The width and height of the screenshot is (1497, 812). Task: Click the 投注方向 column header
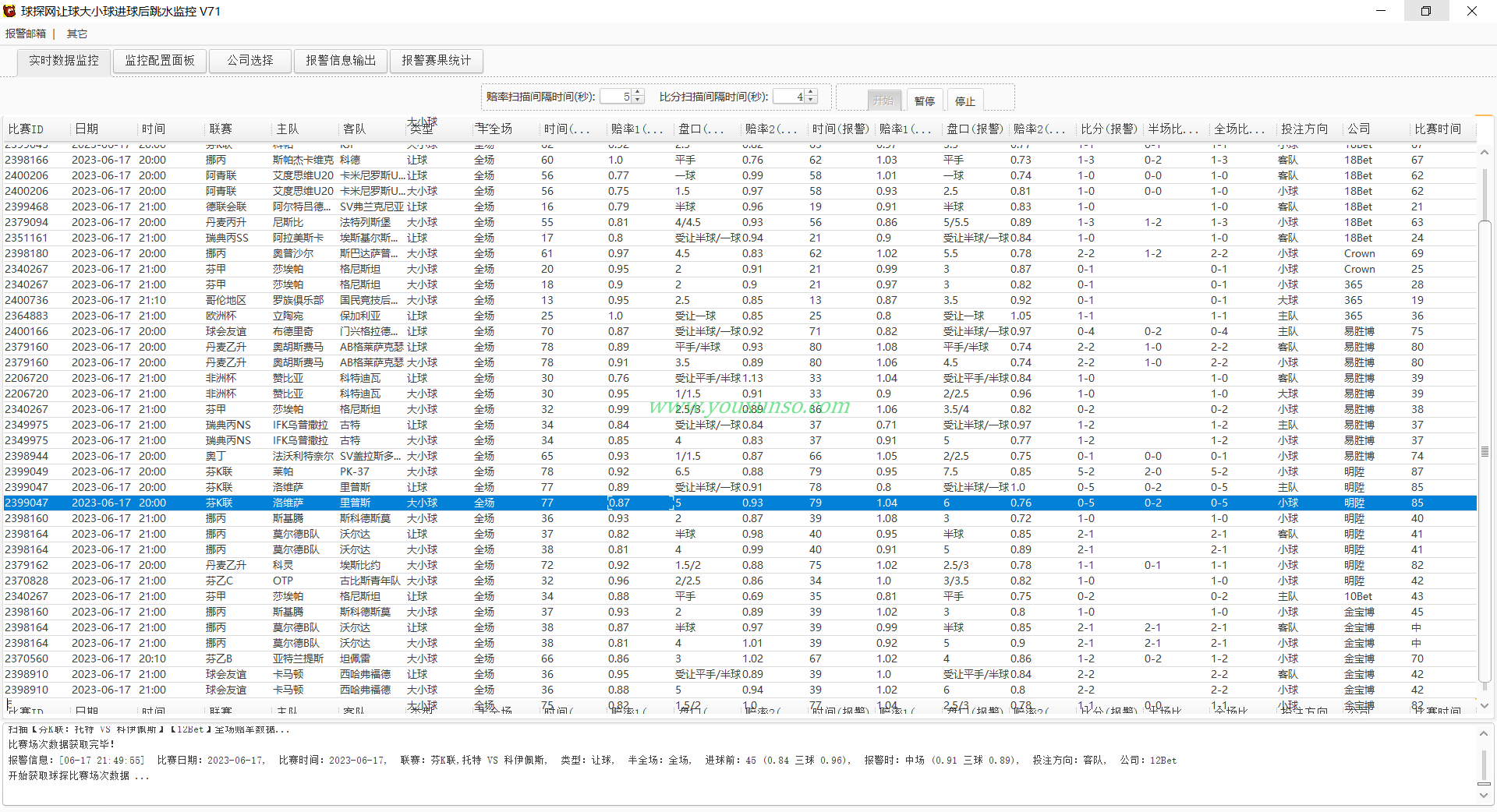(x=1311, y=129)
